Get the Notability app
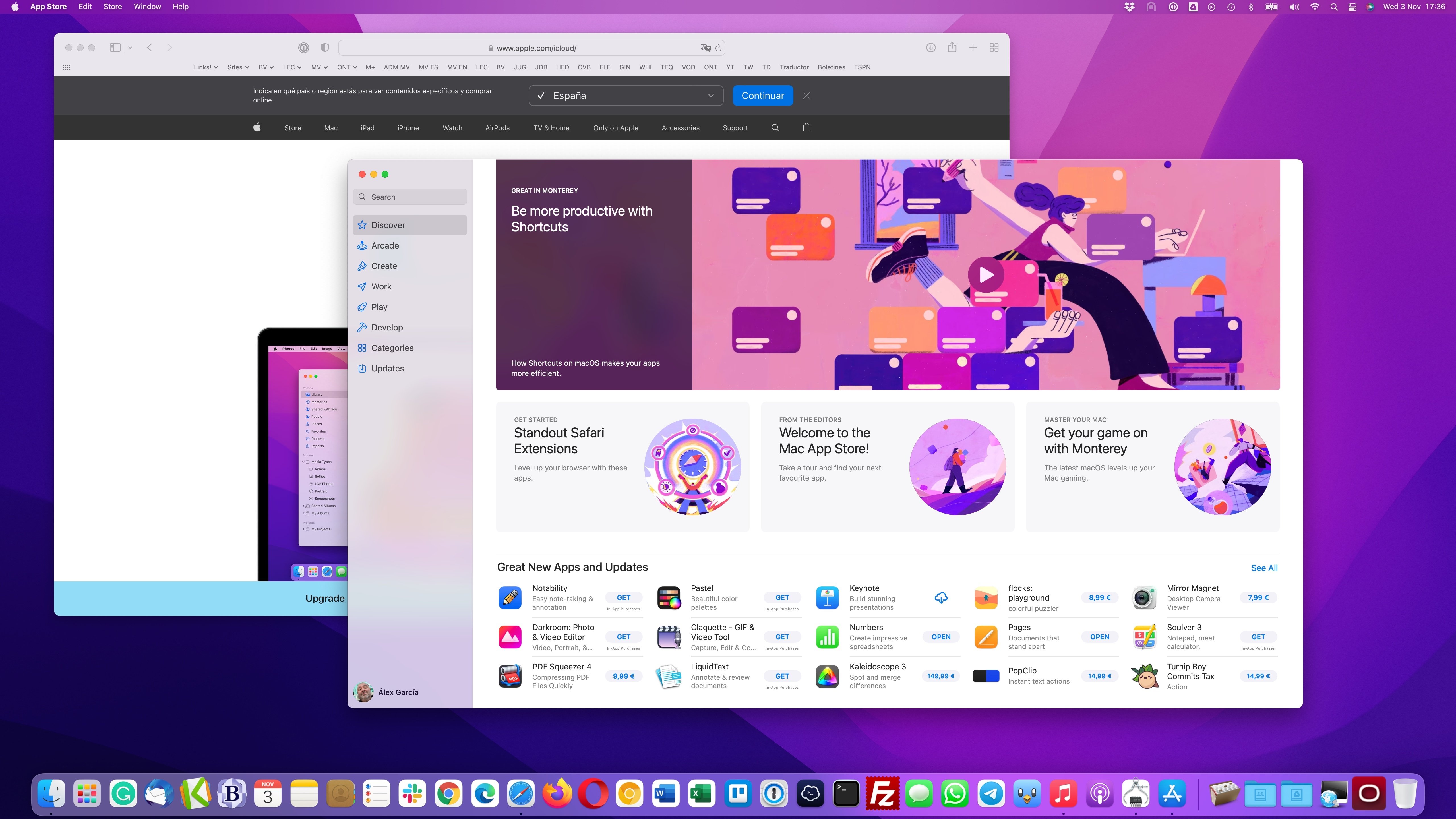The width and height of the screenshot is (1456, 819). click(x=623, y=597)
